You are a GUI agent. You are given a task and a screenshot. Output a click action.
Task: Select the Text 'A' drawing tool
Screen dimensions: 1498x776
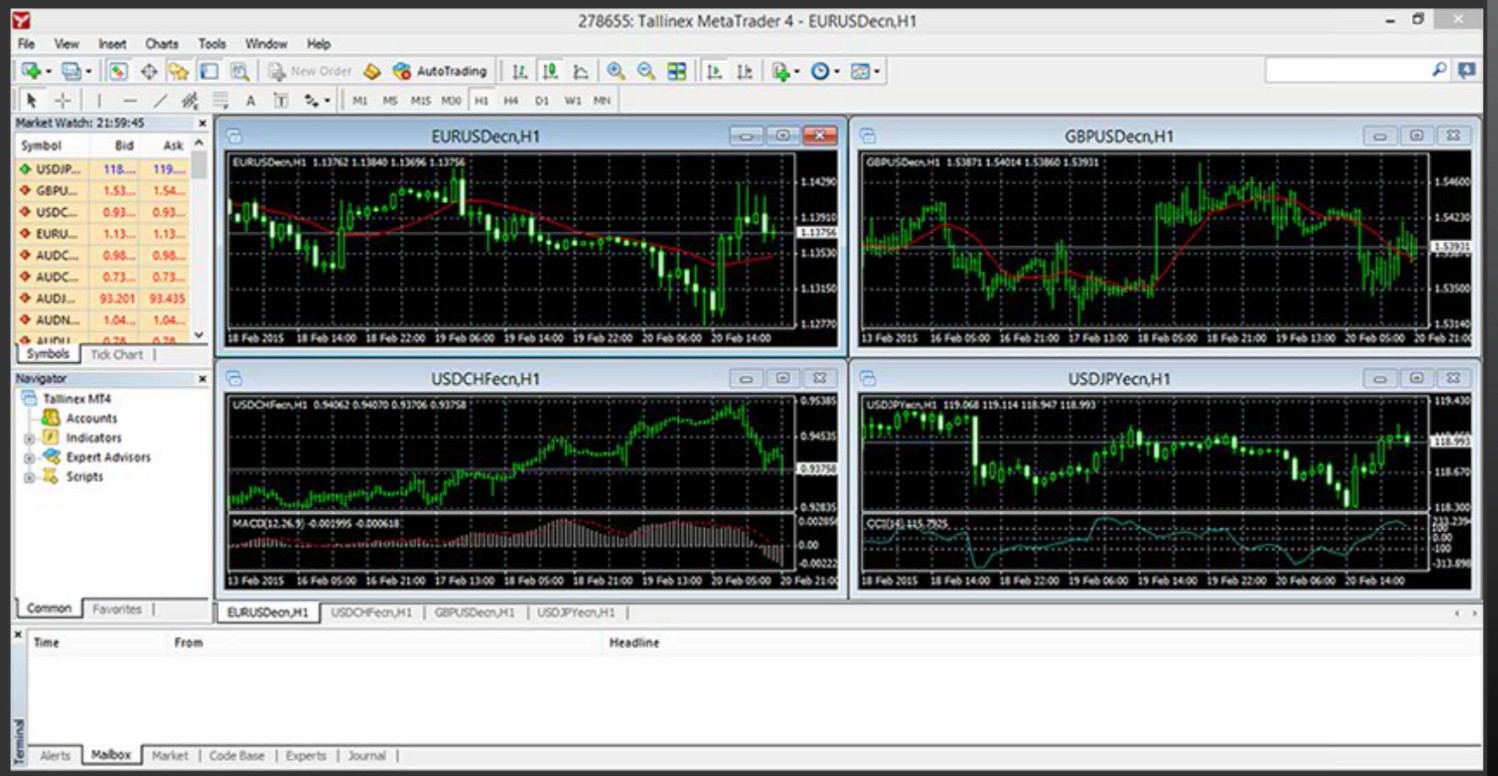pos(250,100)
